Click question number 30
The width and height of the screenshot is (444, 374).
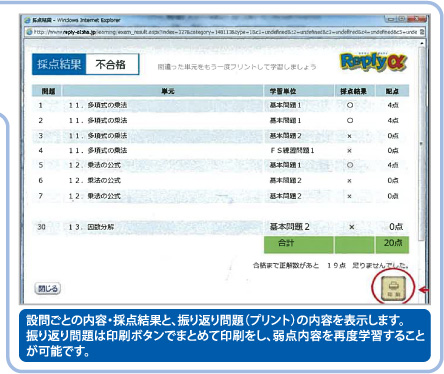[x=41, y=227]
